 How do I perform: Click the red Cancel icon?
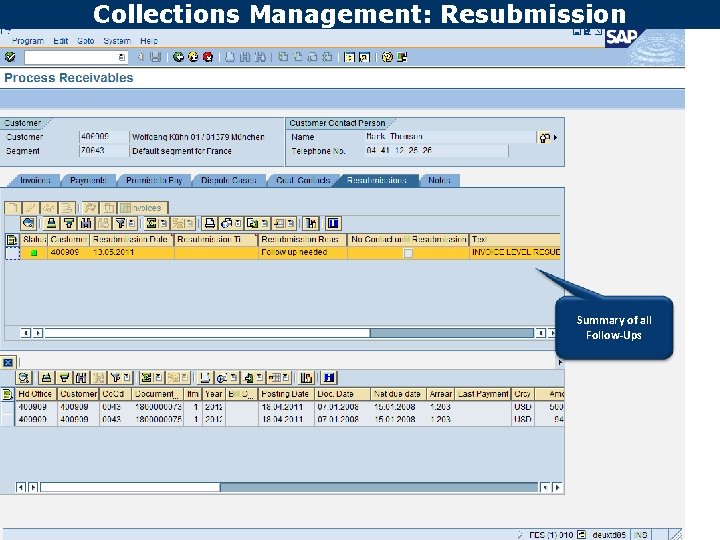click(x=208, y=57)
